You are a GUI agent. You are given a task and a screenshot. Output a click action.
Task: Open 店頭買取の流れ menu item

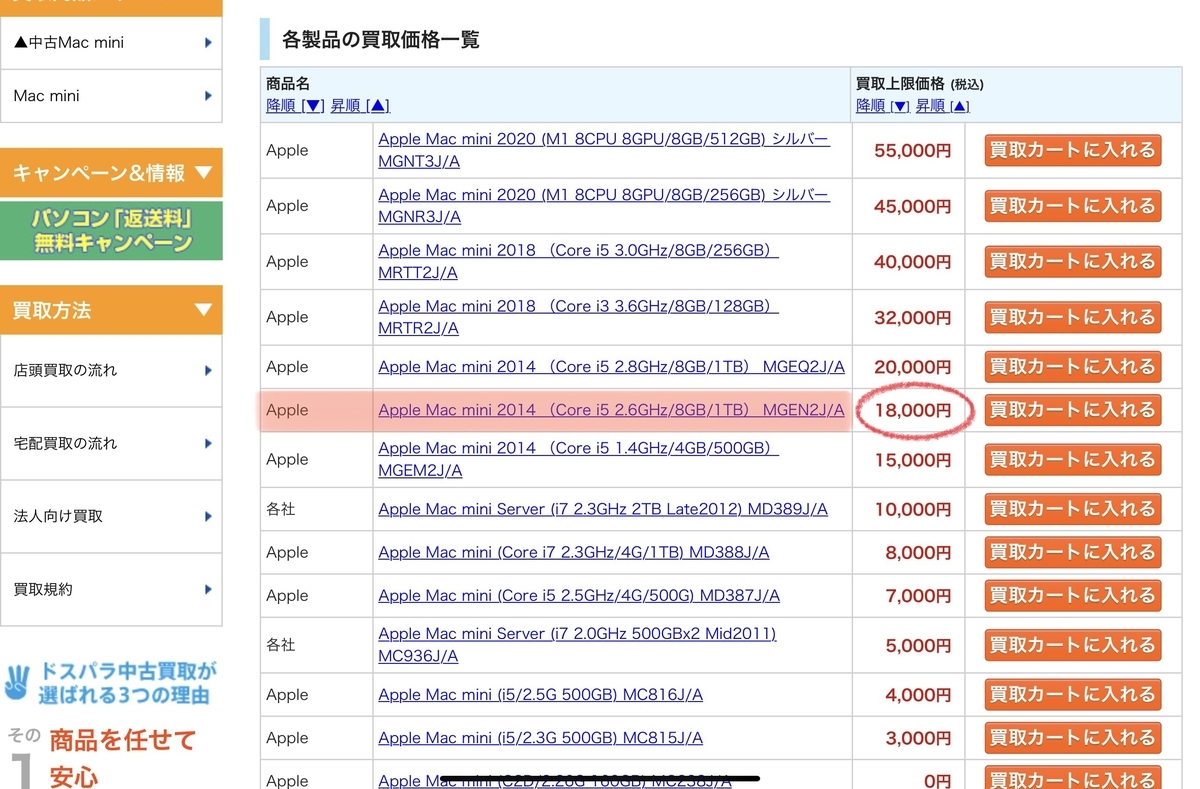(x=111, y=370)
